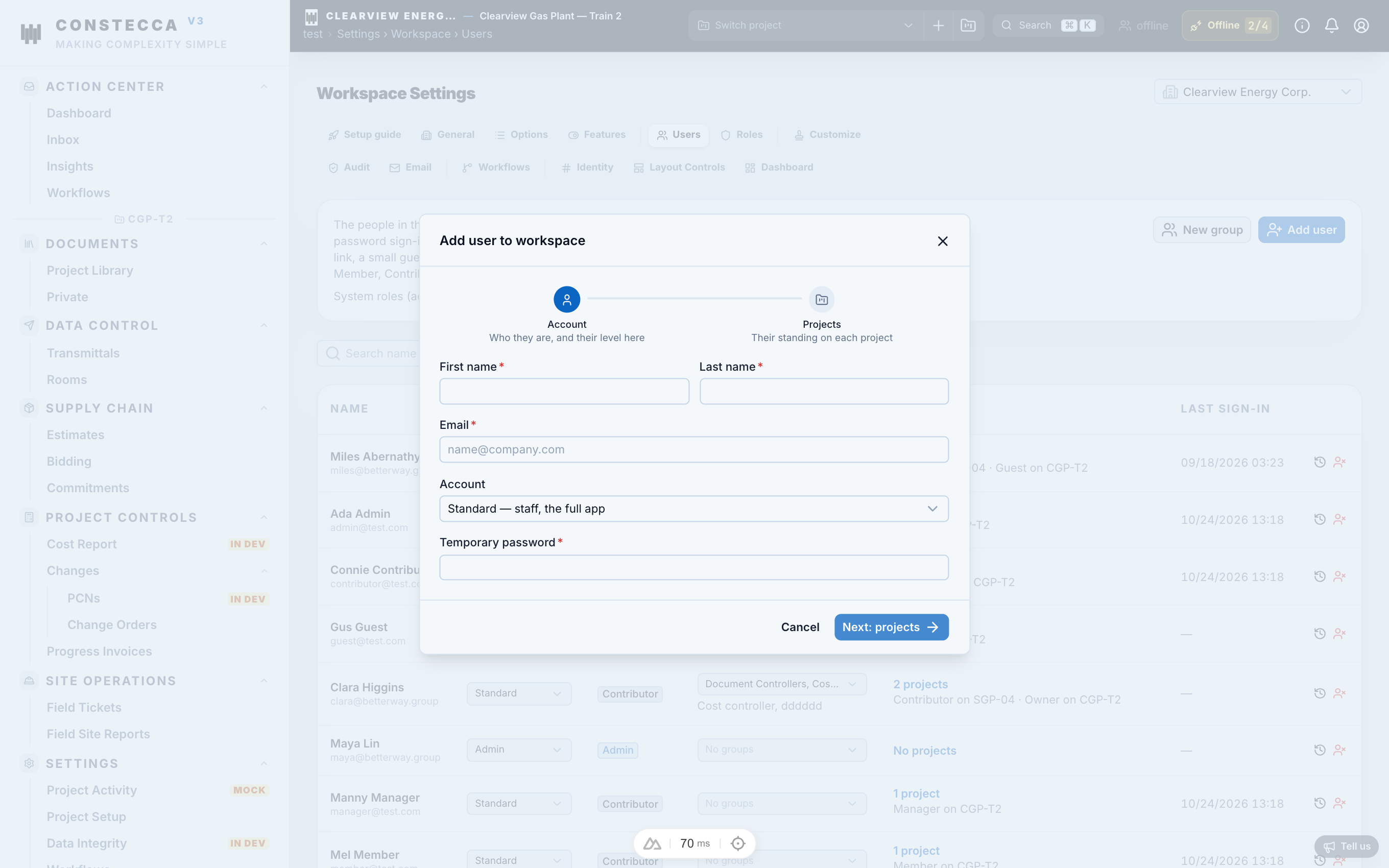The width and height of the screenshot is (1389, 868).
Task: Open Maya Lin's Admin account dropdown
Action: 518,749
